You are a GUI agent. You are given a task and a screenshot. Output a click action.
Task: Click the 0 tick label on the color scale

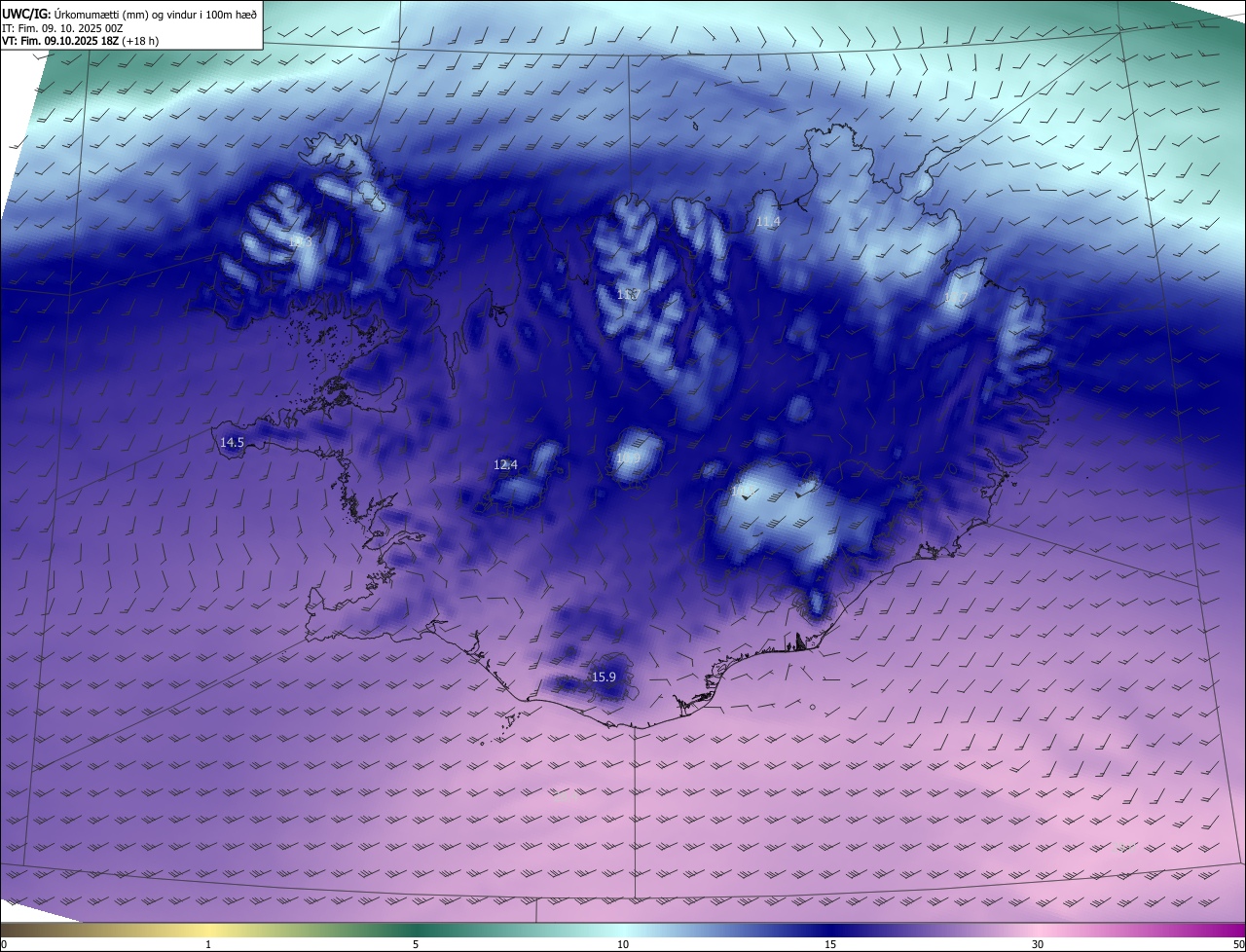point(4,944)
